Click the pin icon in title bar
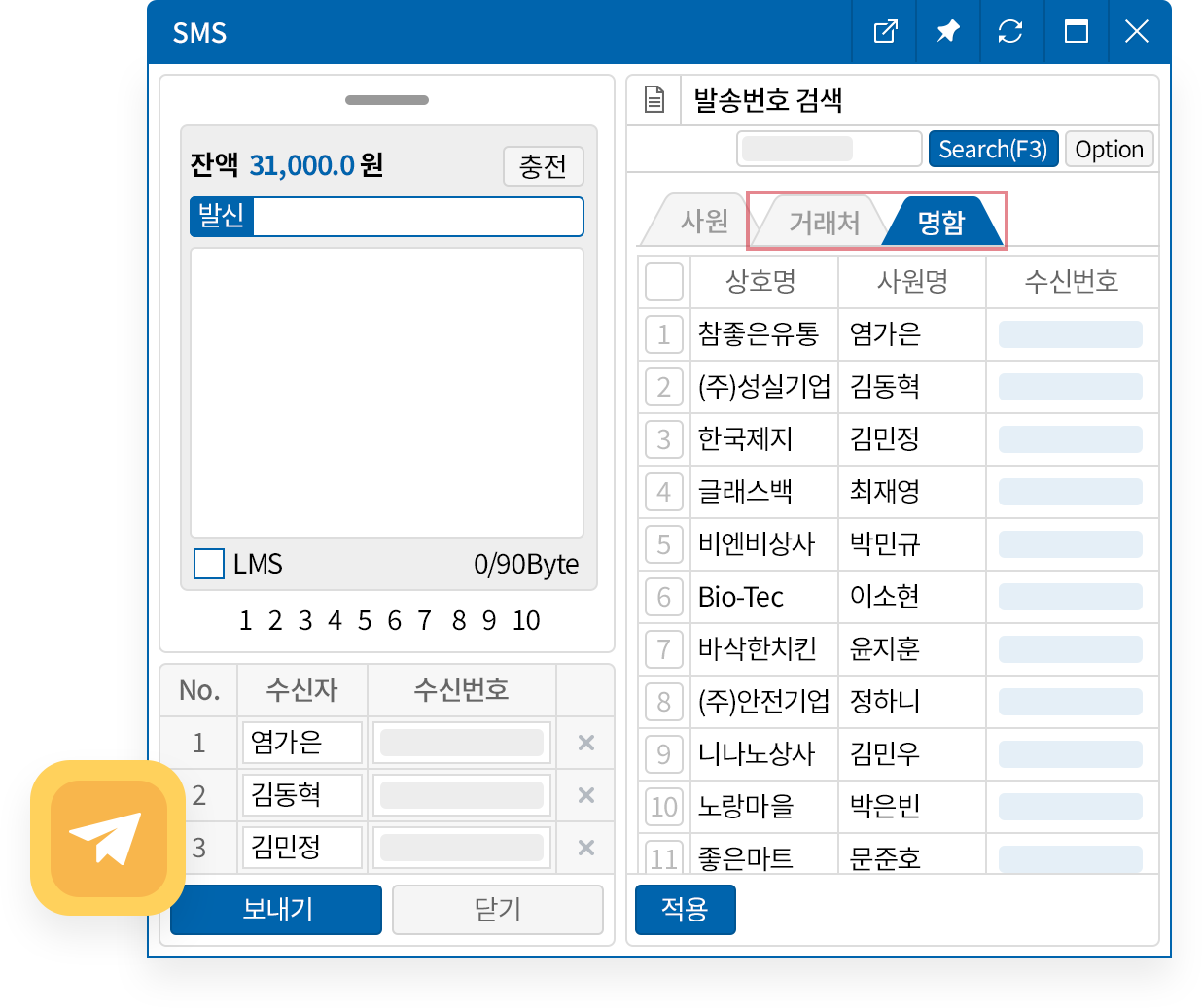This screenshot has height=1008, width=1202. pyautogui.click(x=947, y=32)
